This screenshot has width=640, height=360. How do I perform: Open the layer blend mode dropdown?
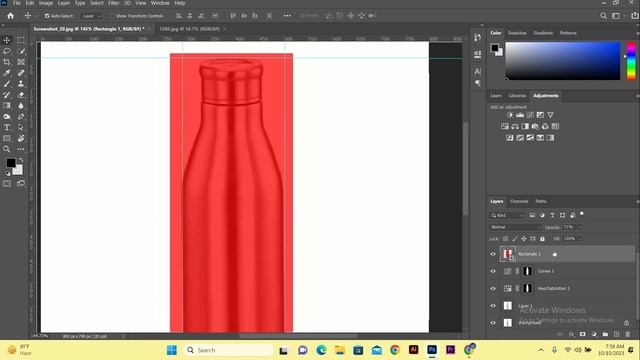click(515, 227)
